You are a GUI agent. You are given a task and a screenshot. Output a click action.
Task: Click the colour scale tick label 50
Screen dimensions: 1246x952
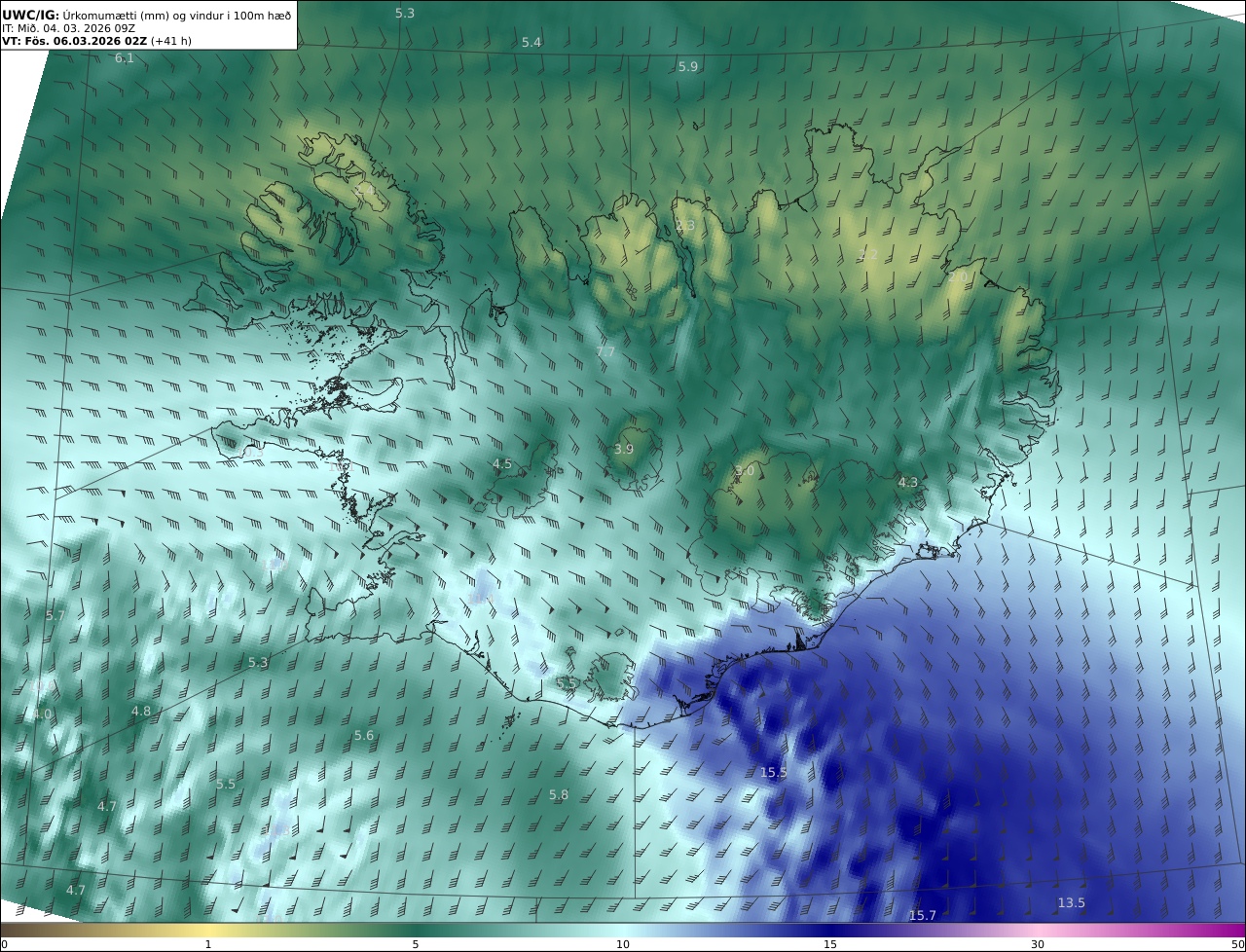(1238, 945)
